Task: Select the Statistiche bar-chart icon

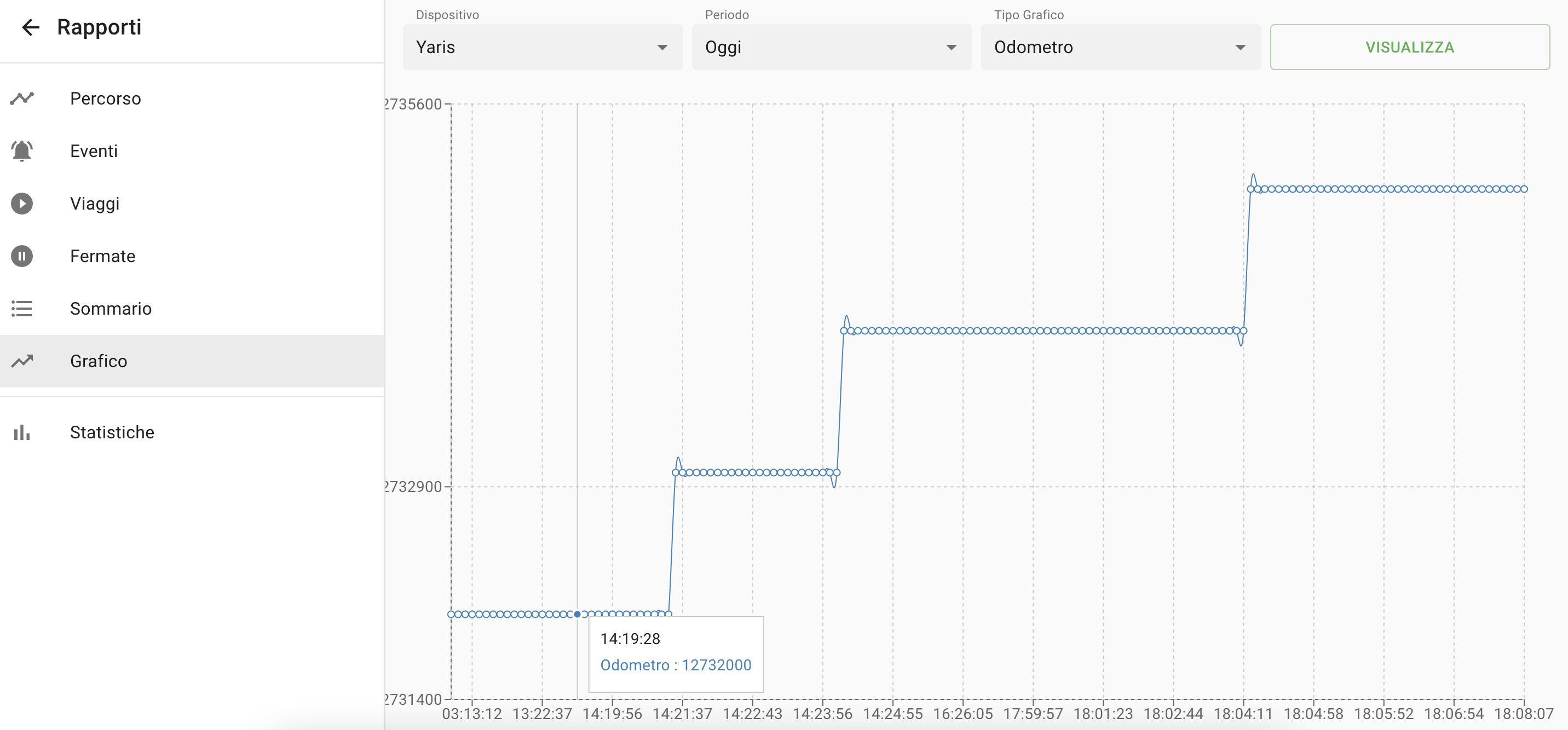Action: (x=22, y=432)
